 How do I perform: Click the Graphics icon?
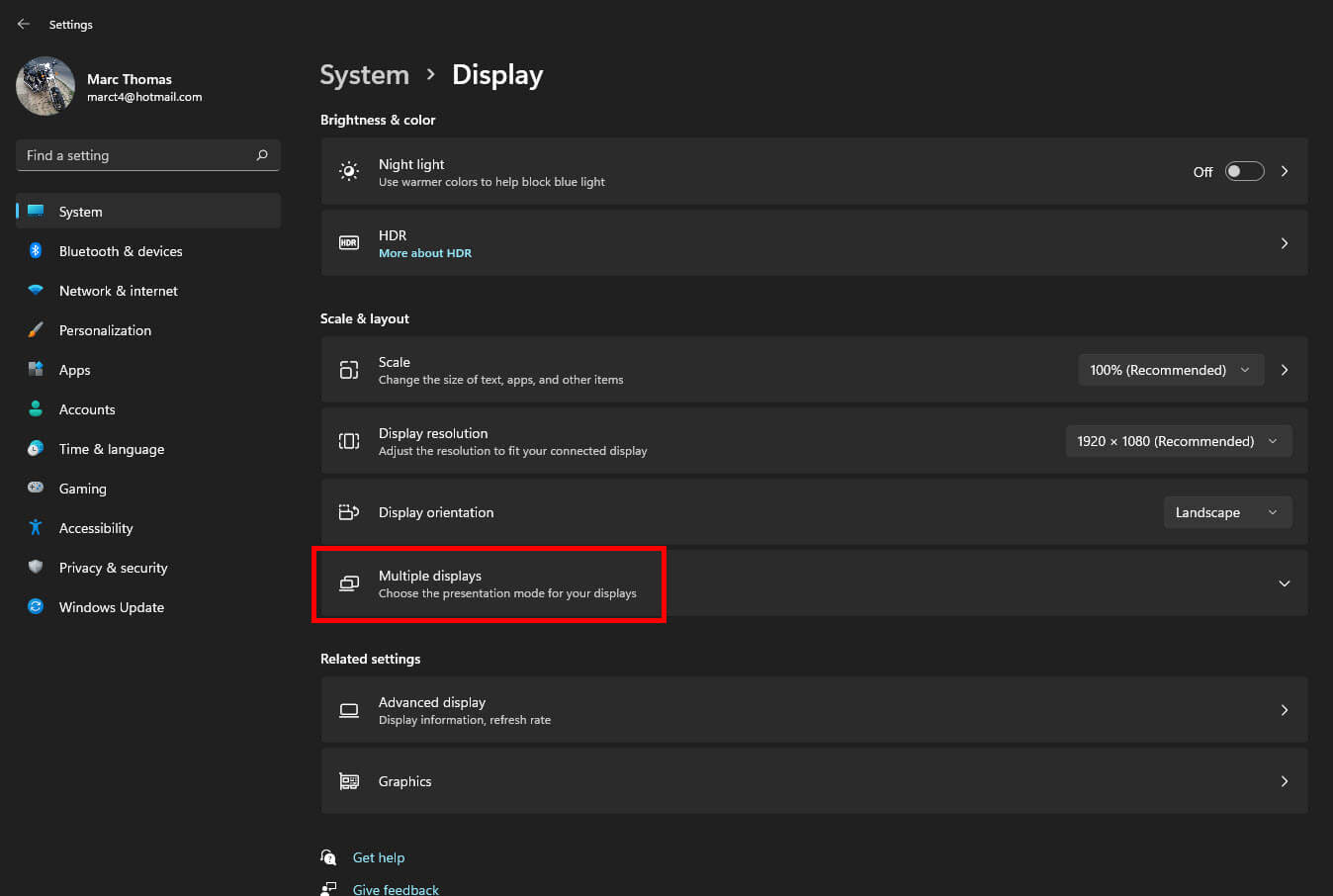pyautogui.click(x=349, y=781)
